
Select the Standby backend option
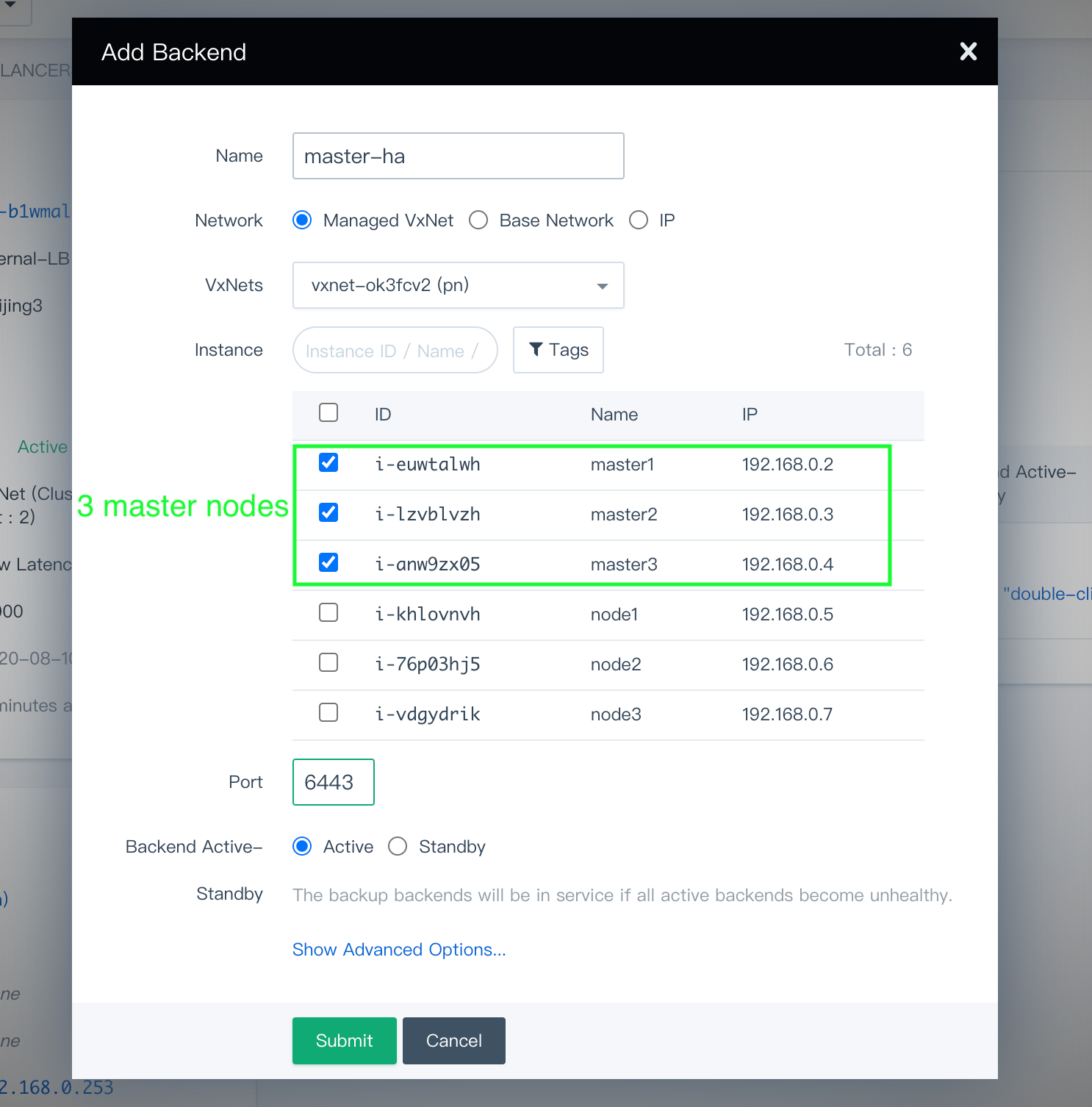pyautogui.click(x=398, y=847)
